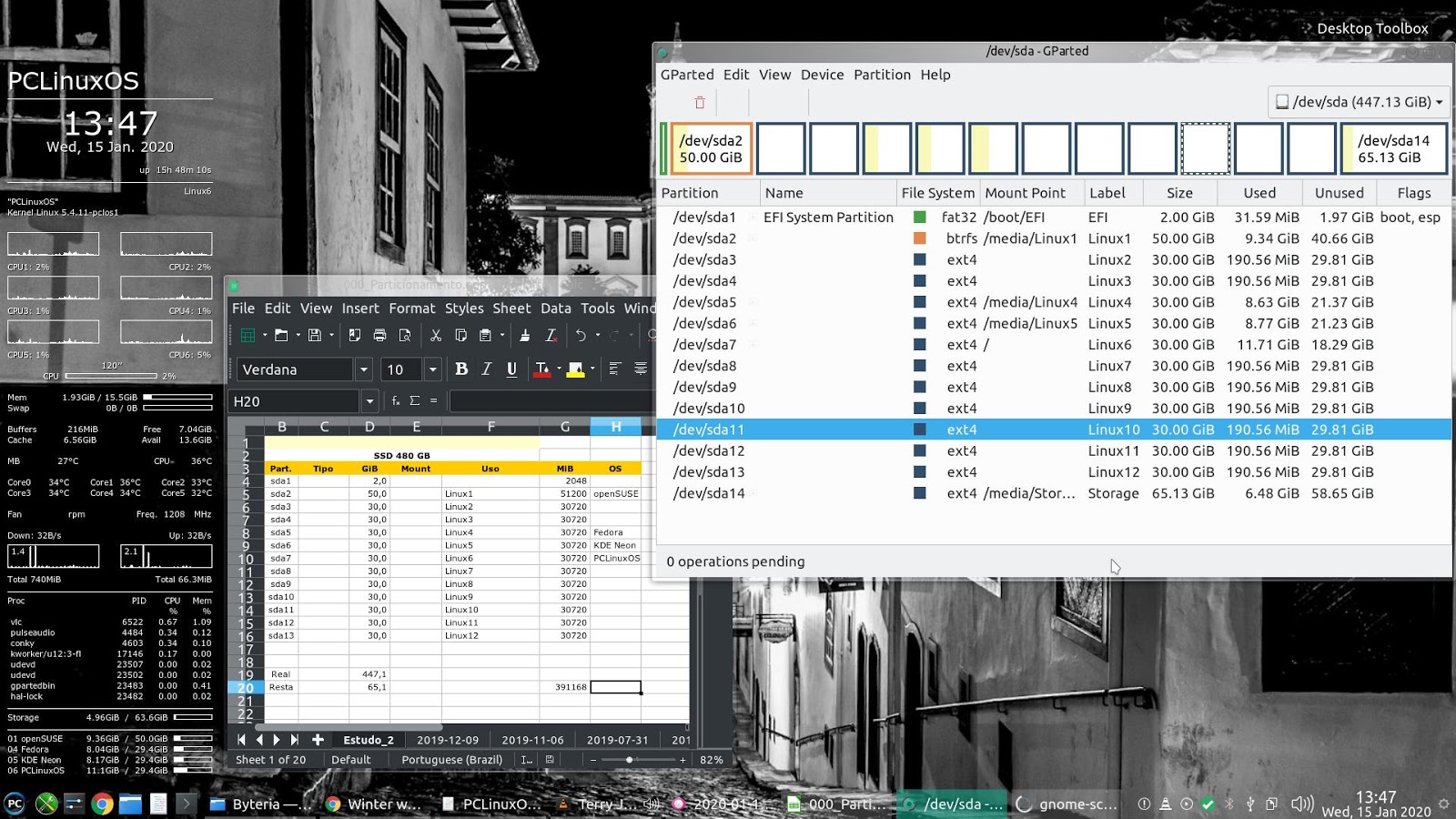This screenshot has height=819, width=1456.
Task: Expand the font size 10 dropdown
Action: (433, 369)
